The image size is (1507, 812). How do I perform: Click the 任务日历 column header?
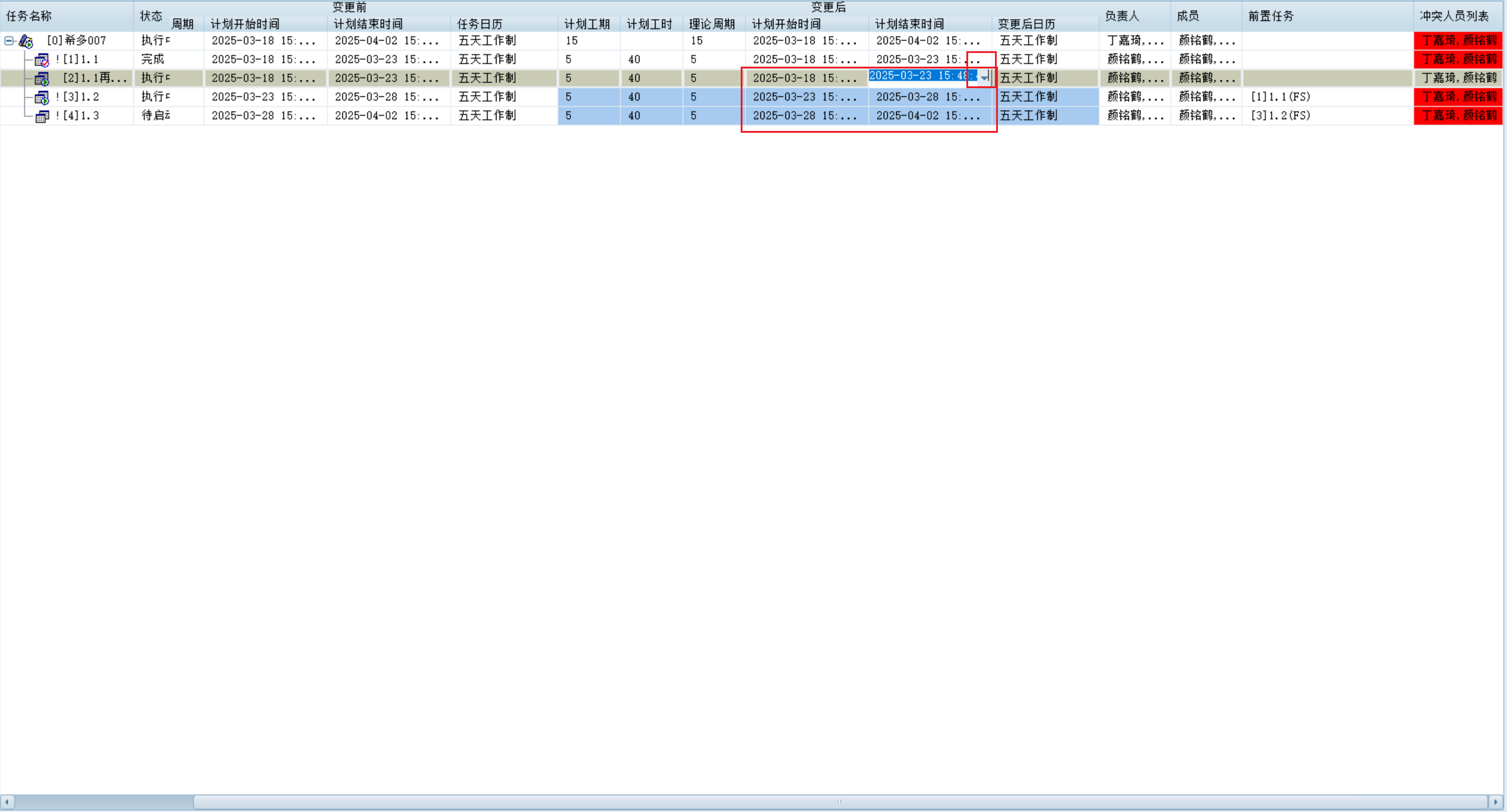pyautogui.click(x=504, y=24)
